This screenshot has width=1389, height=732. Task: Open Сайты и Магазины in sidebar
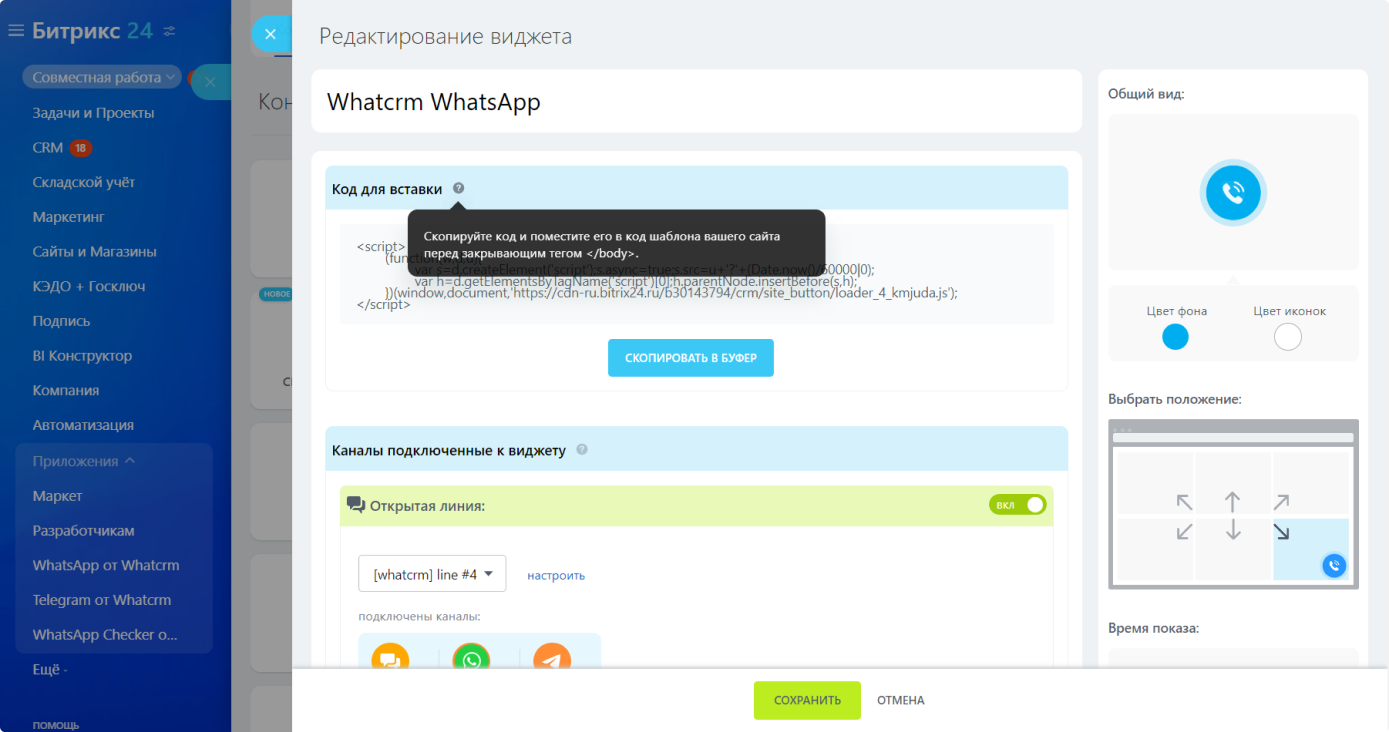94,252
